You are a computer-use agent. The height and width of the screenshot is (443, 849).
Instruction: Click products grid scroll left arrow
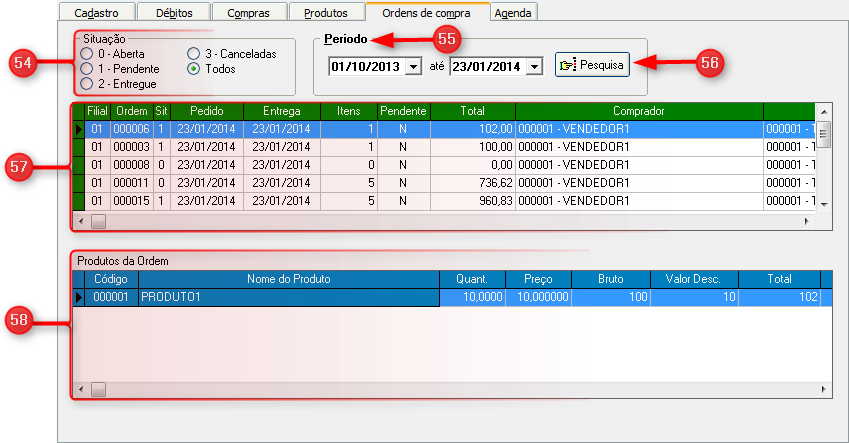81,389
